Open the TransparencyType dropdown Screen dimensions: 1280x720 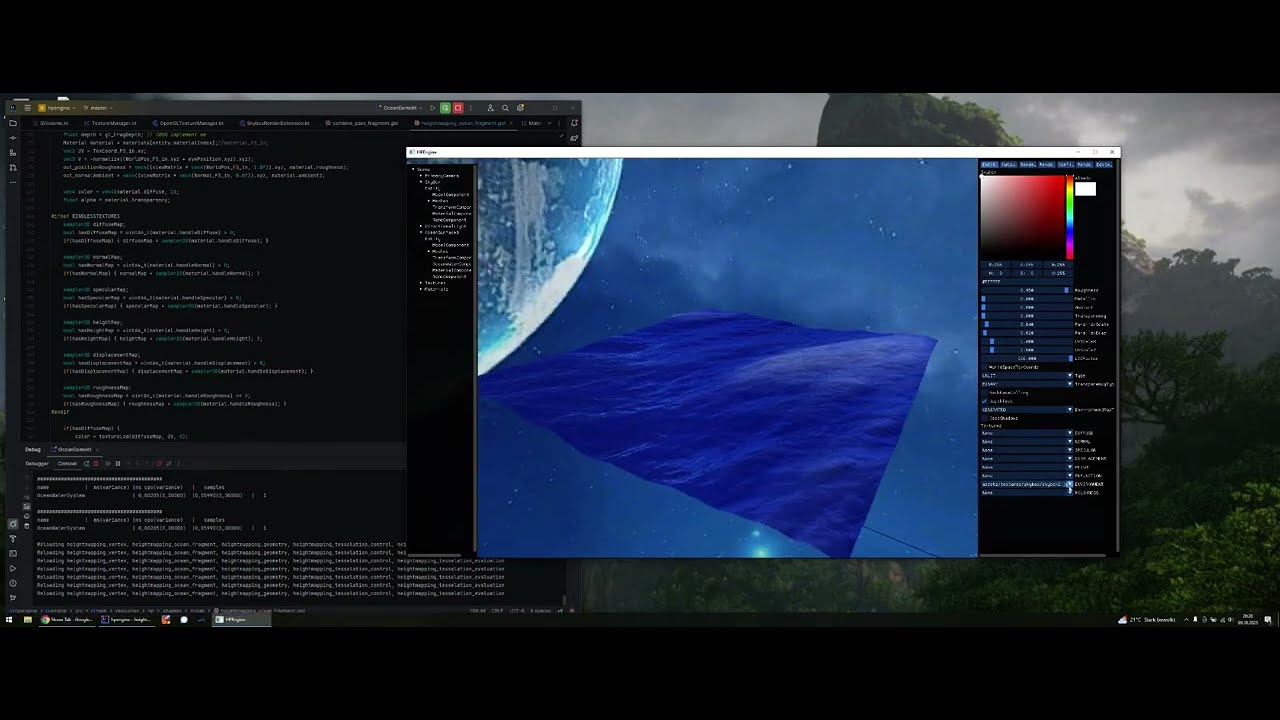pyautogui.click(x=1026, y=384)
